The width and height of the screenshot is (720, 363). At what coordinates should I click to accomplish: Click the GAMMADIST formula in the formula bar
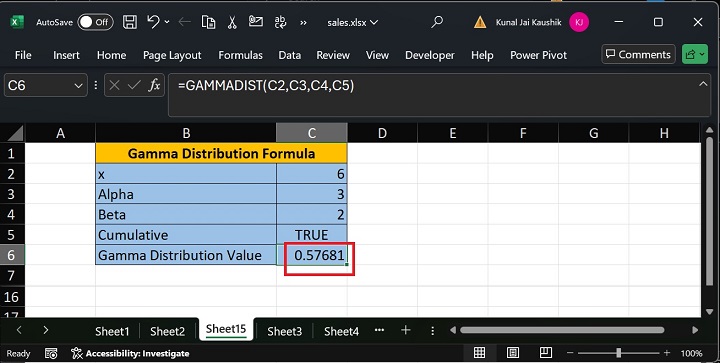point(266,85)
